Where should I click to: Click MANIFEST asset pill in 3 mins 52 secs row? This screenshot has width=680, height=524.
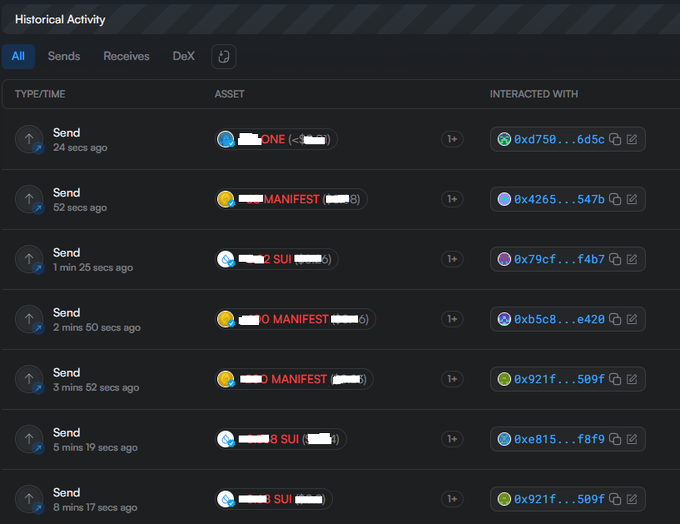(x=294, y=379)
